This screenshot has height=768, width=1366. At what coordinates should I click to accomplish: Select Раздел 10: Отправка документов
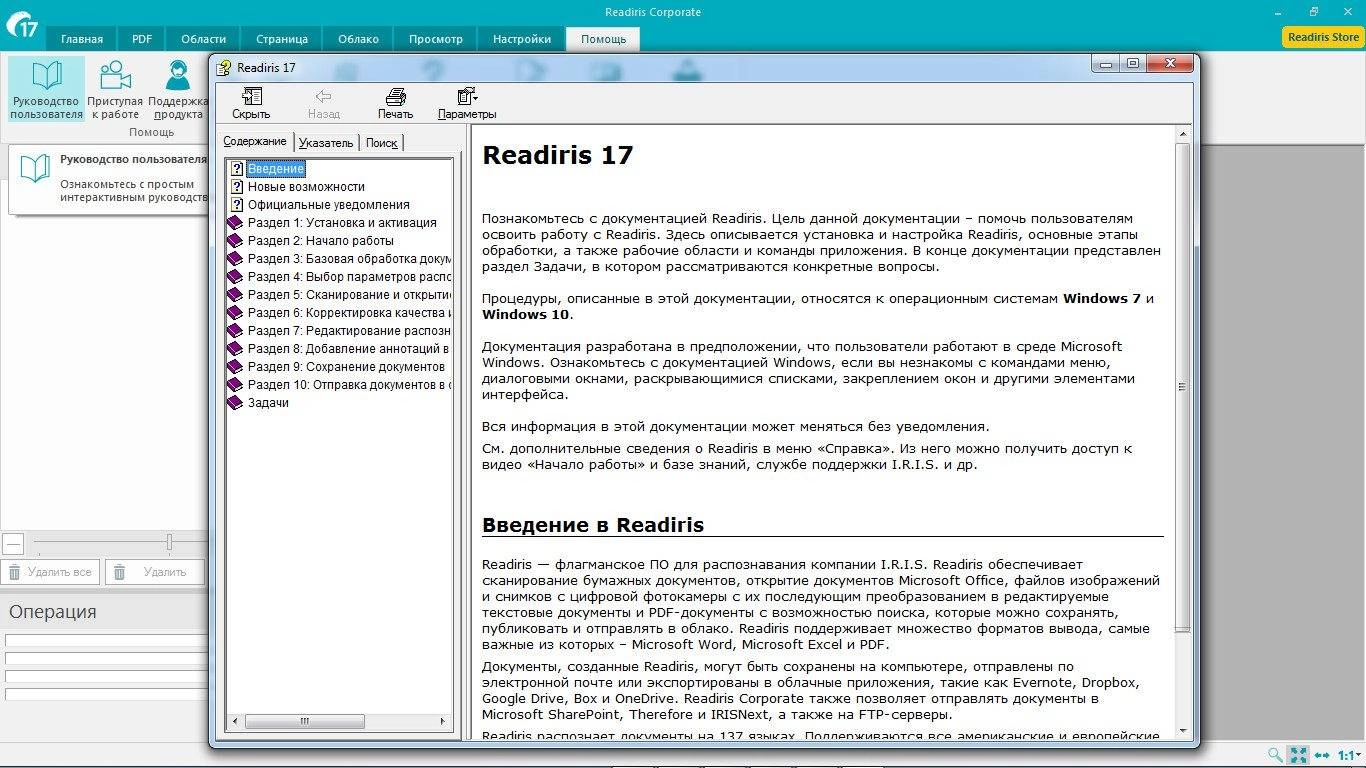pos(350,385)
